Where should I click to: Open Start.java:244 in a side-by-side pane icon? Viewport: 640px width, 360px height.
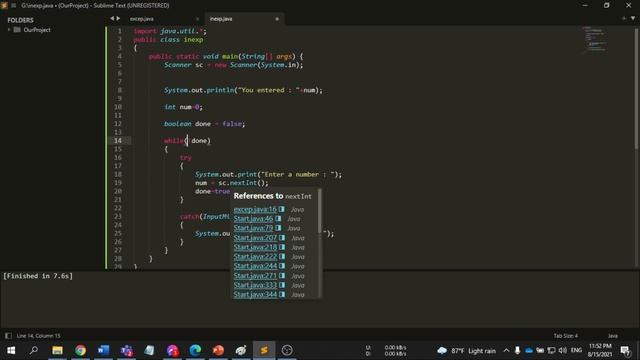point(282,266)
